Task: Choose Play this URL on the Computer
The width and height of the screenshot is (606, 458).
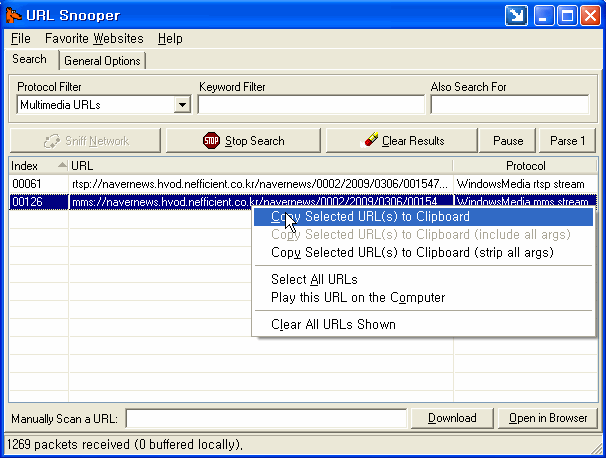Action: click(423, 297)
